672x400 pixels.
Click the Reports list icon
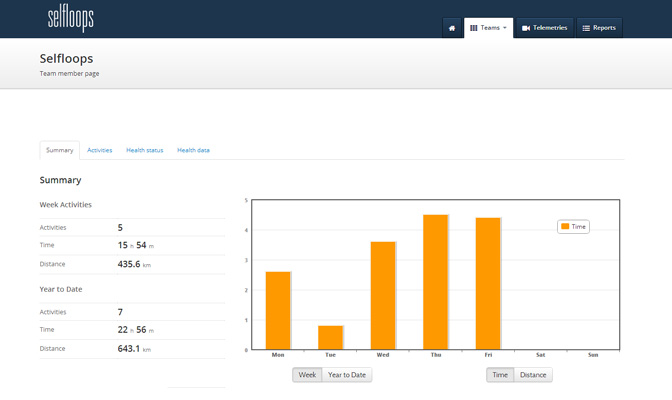587,28
